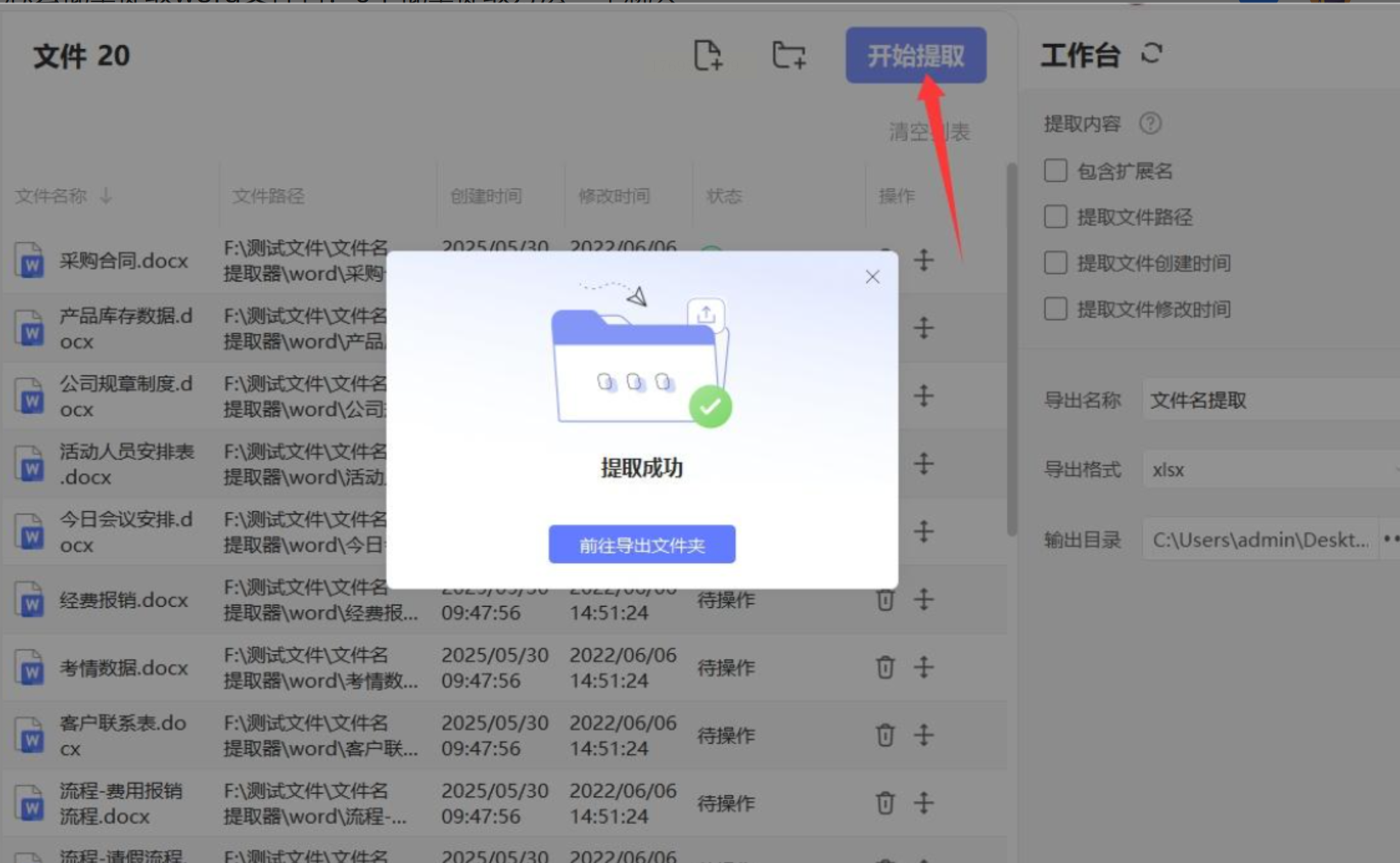The image size is (1400, 863).
Task: Tick the 提取文件修改时间 checkbox
Action: click(x=1055, y=309)
